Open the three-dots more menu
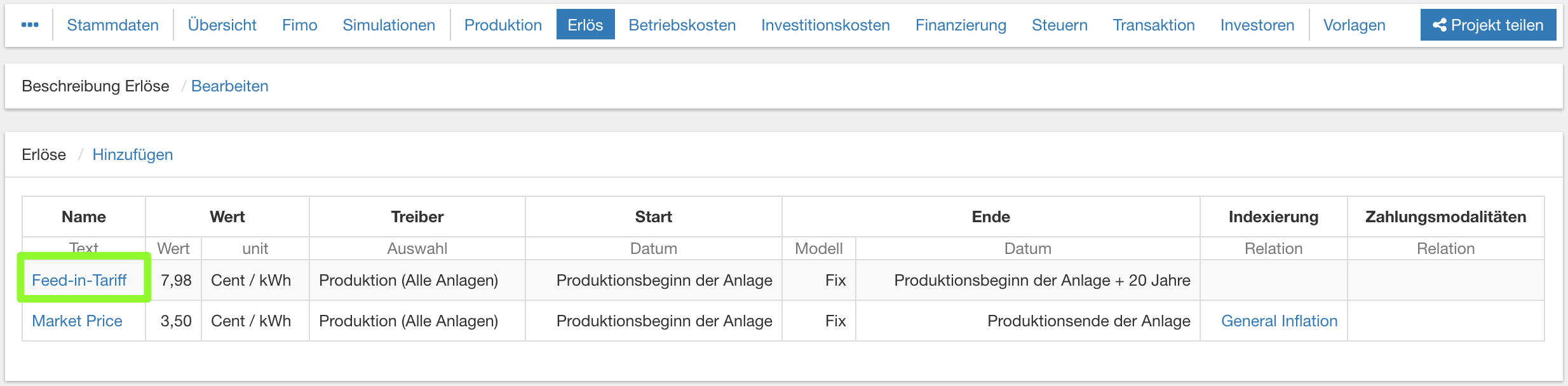 coord(29,25)
